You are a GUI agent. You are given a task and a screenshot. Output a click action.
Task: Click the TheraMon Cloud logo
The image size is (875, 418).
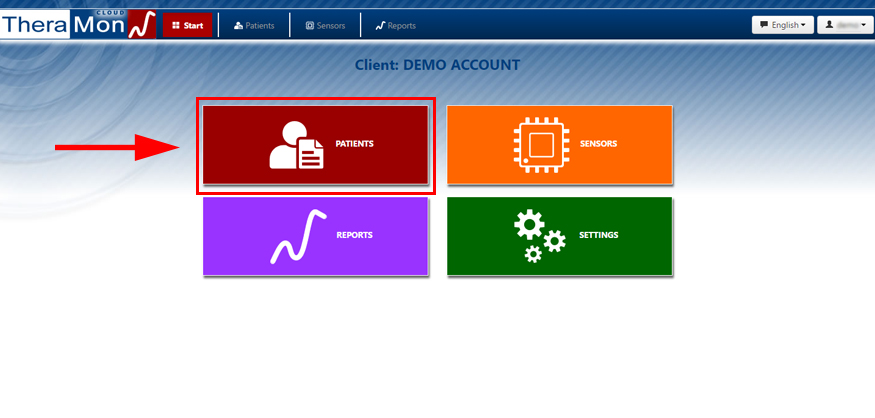click(78, 24)
